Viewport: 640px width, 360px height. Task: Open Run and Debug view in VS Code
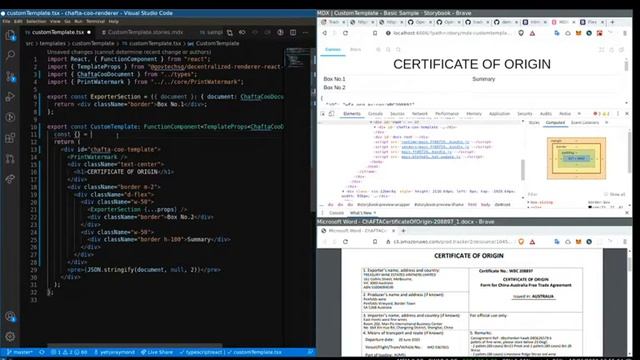tap(10, 97)
